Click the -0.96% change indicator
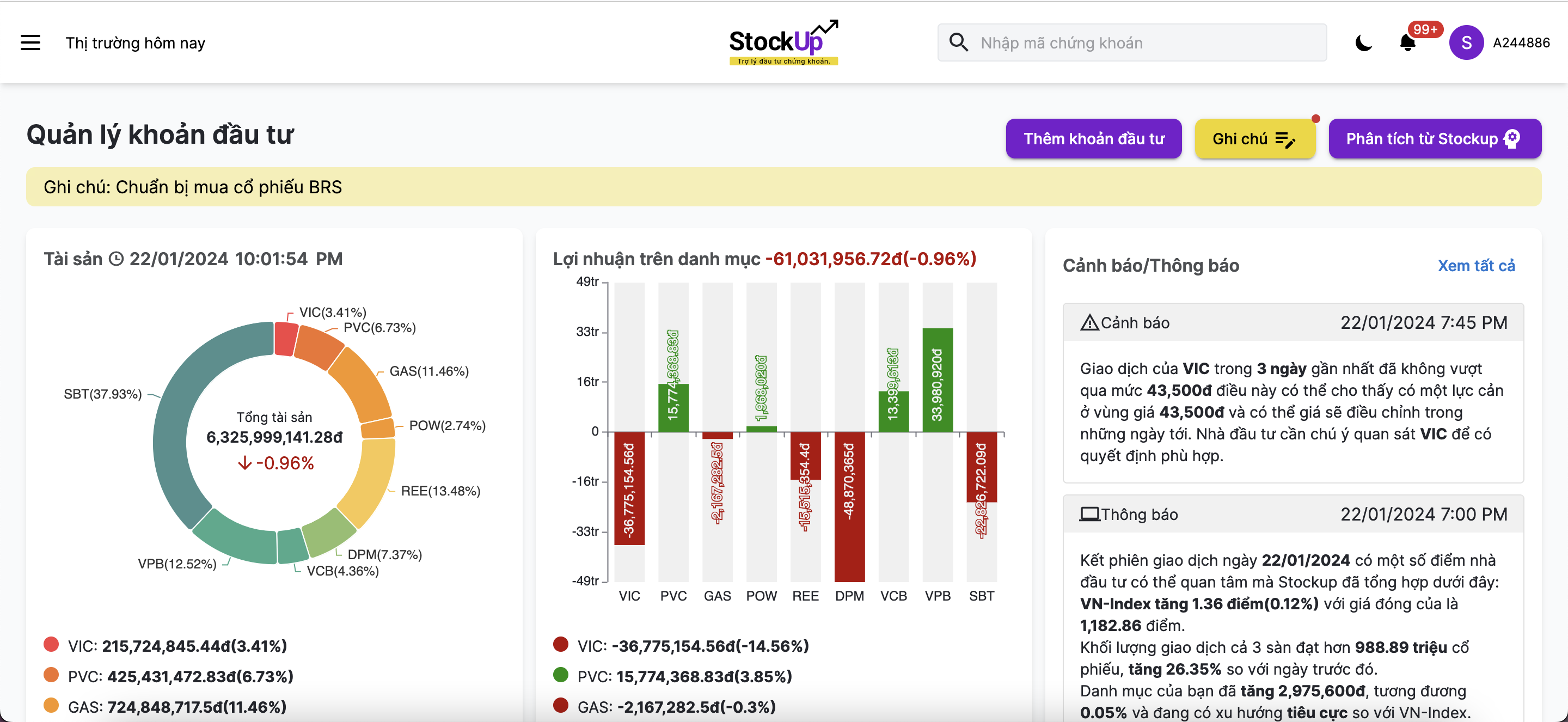The width and height of the screenshot is (1568, 722). [275, 463]
